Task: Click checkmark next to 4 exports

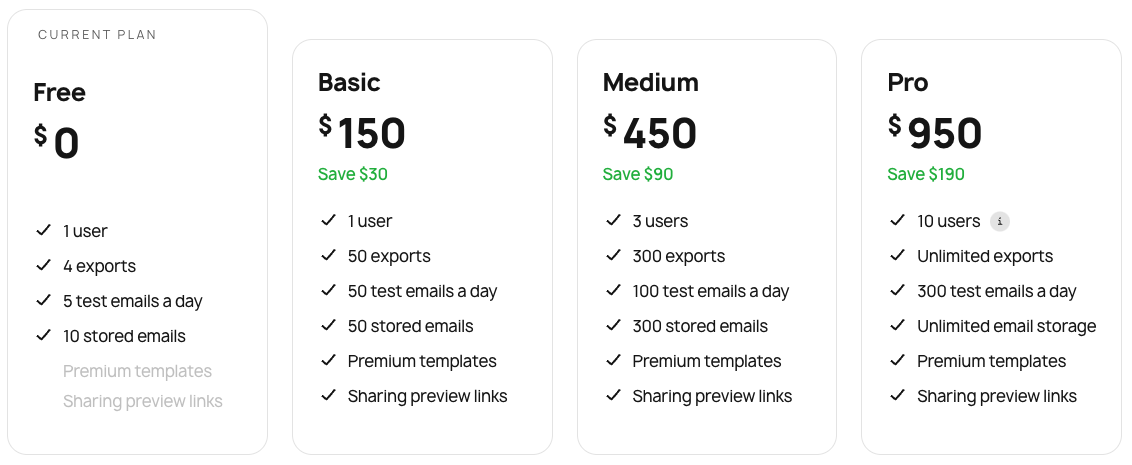Action: tap(43, 266)
